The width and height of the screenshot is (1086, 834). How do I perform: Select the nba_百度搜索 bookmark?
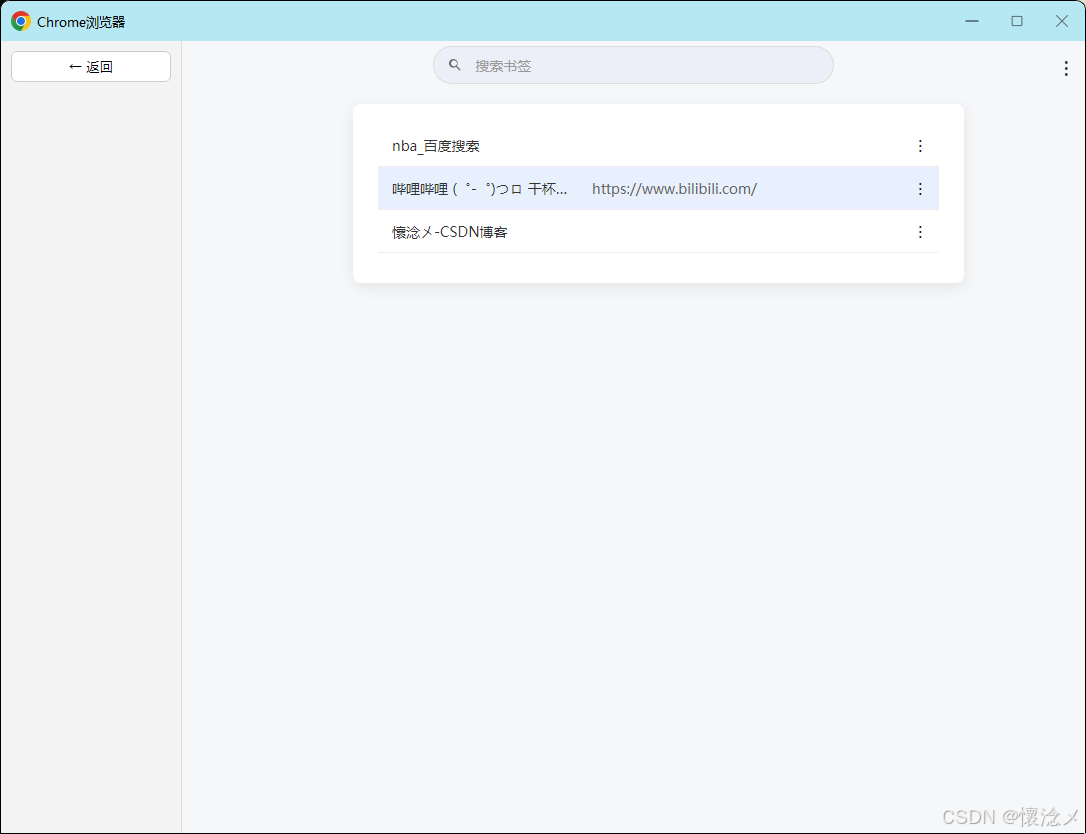click(x=658, y=145)
